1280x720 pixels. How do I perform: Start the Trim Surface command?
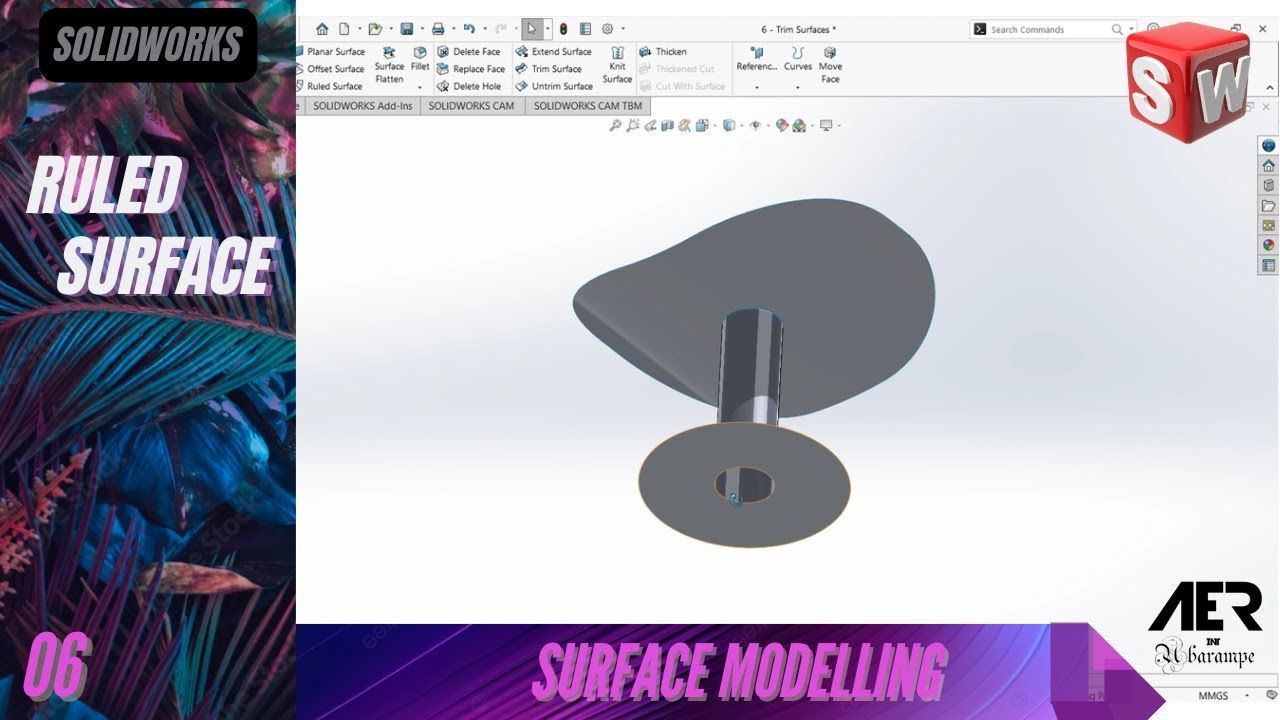click(x=548, y=69)
